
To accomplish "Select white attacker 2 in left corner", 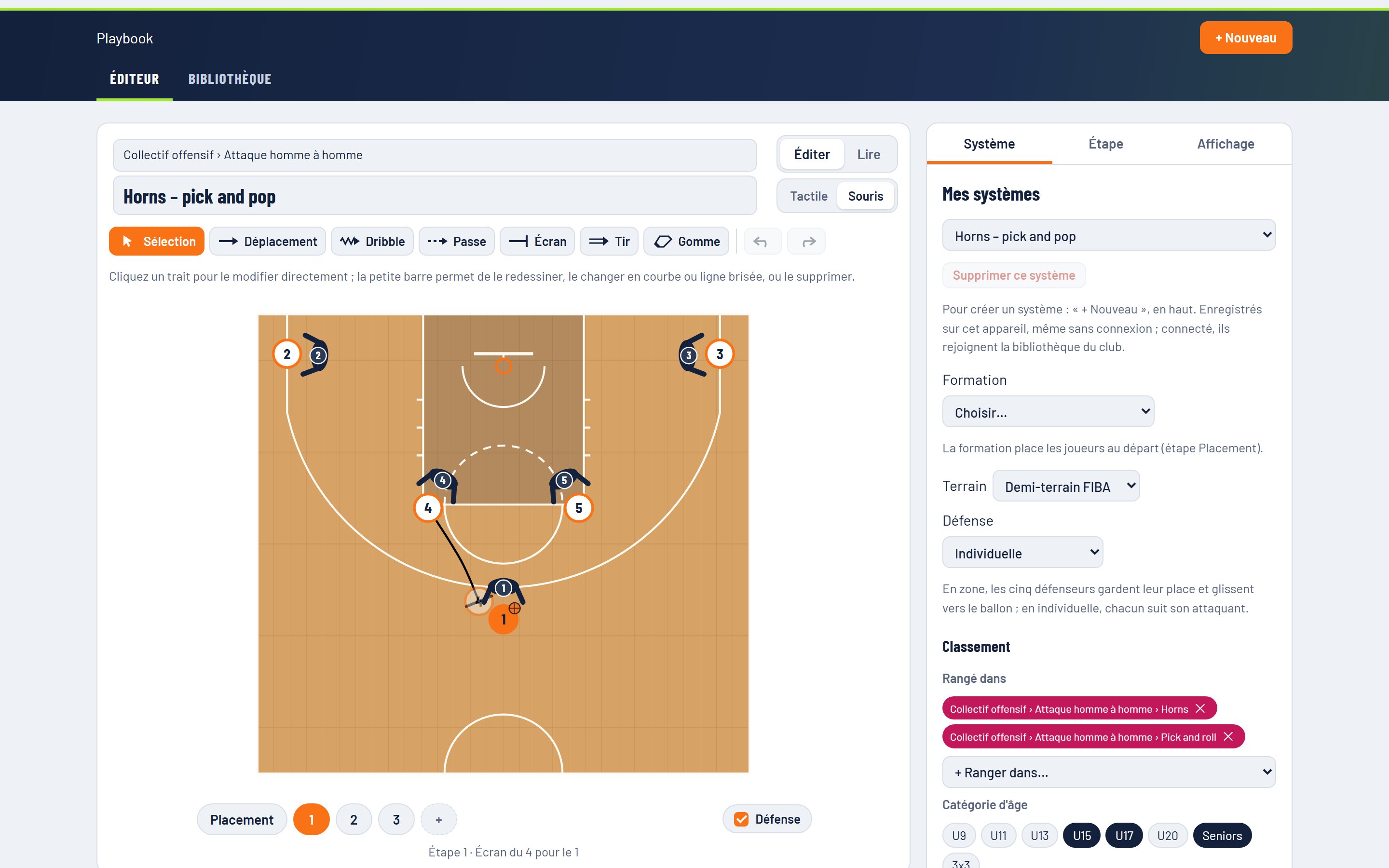I will pyautogui.click(x=287, y=354).
